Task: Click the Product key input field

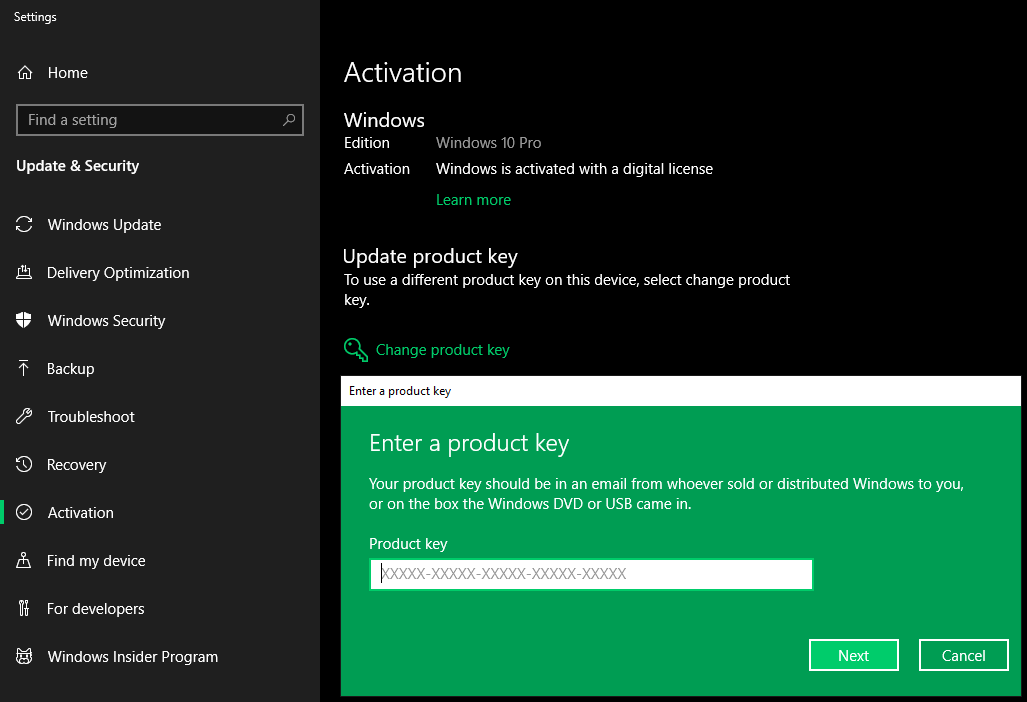Action: [591, 574]
